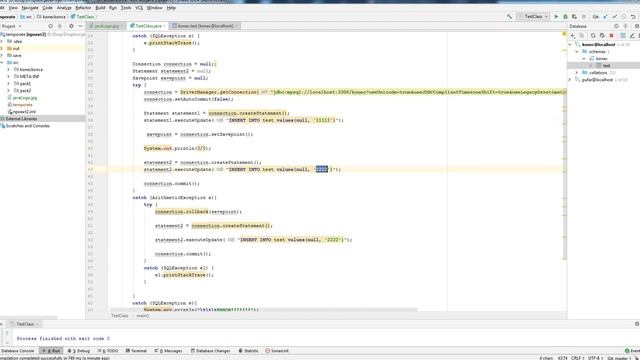Open the Build menu

[100, 8]
